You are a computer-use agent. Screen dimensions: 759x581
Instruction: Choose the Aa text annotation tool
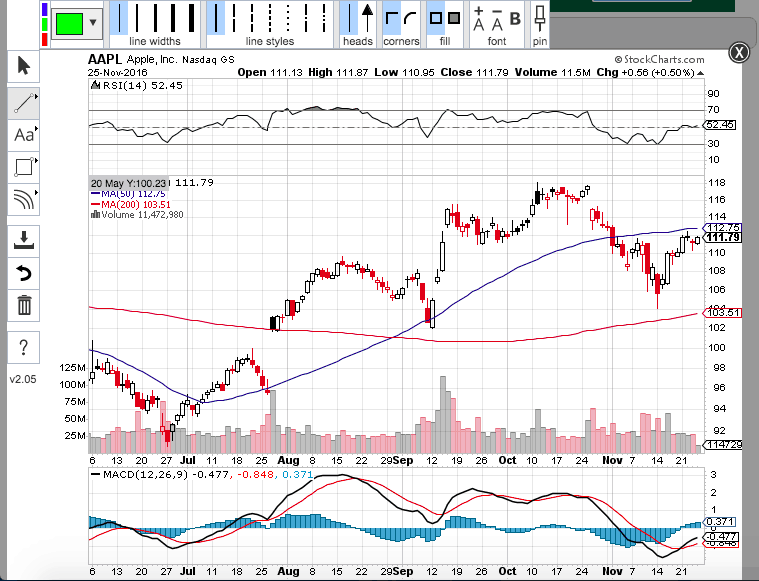pos(23,135)
